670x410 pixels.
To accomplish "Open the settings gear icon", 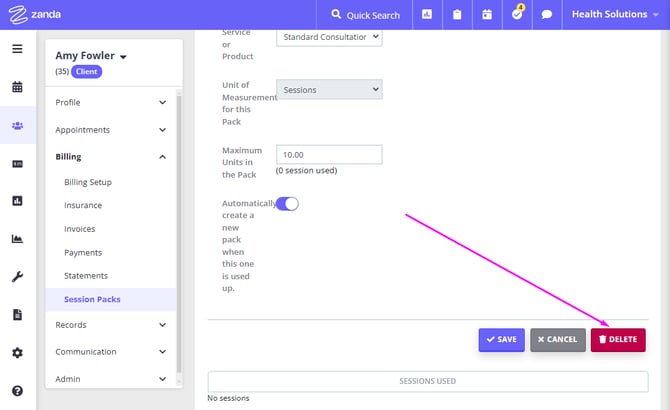I will [17, 353].
